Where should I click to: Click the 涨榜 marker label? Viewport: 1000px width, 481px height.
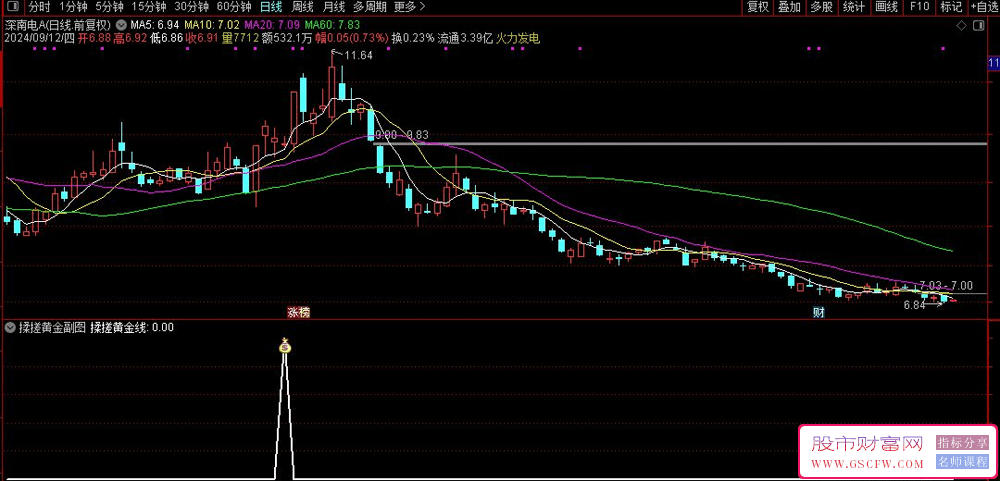298,313
